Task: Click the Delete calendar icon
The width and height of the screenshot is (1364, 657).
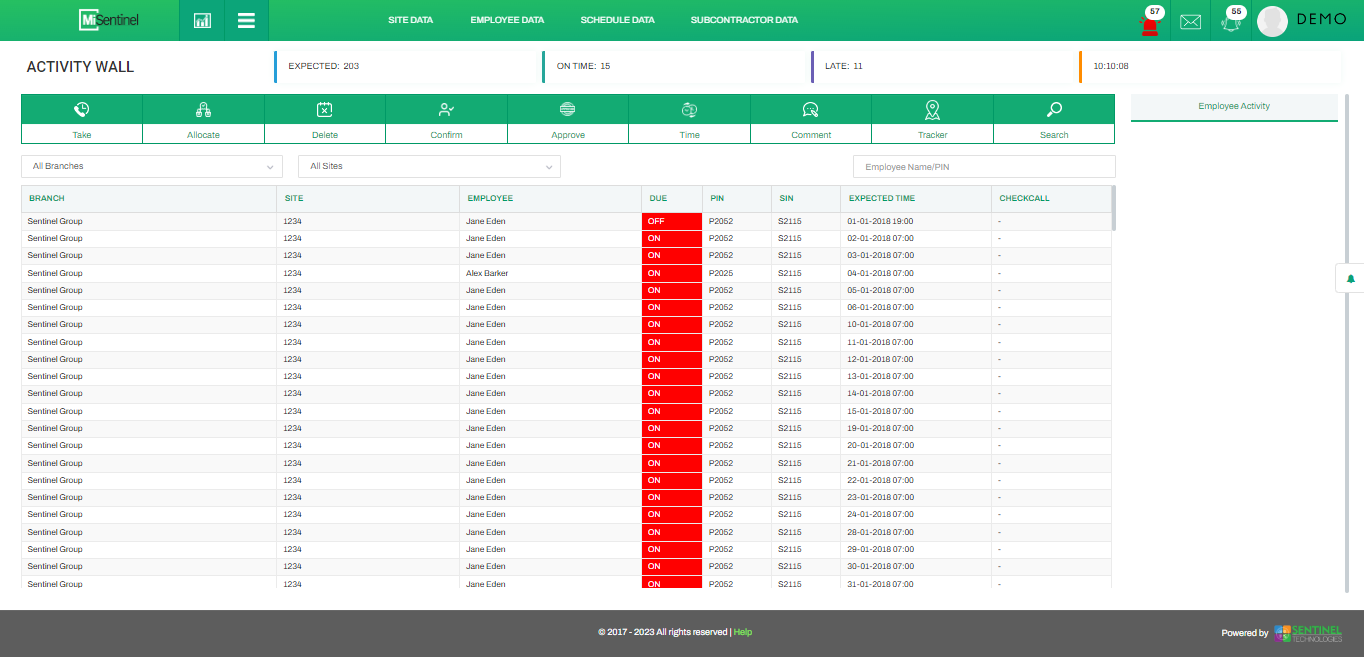Action: pos(324,109)
